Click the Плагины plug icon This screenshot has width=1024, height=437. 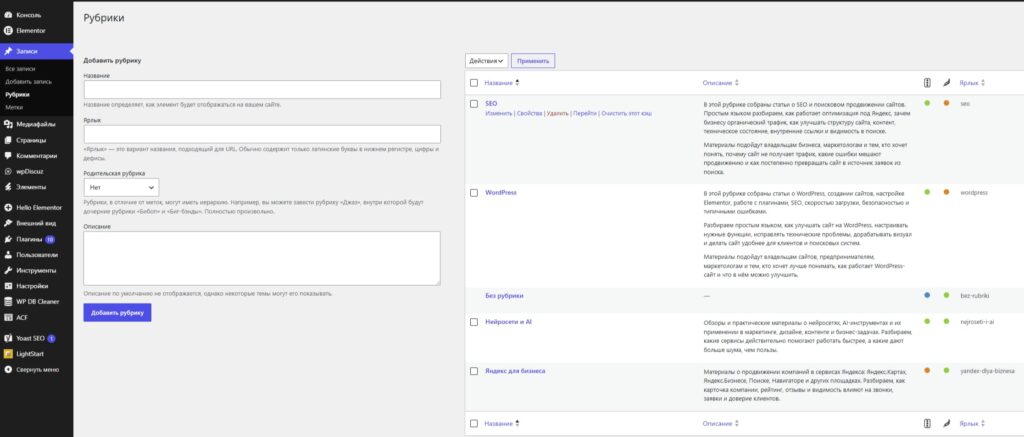coord(8,239)
